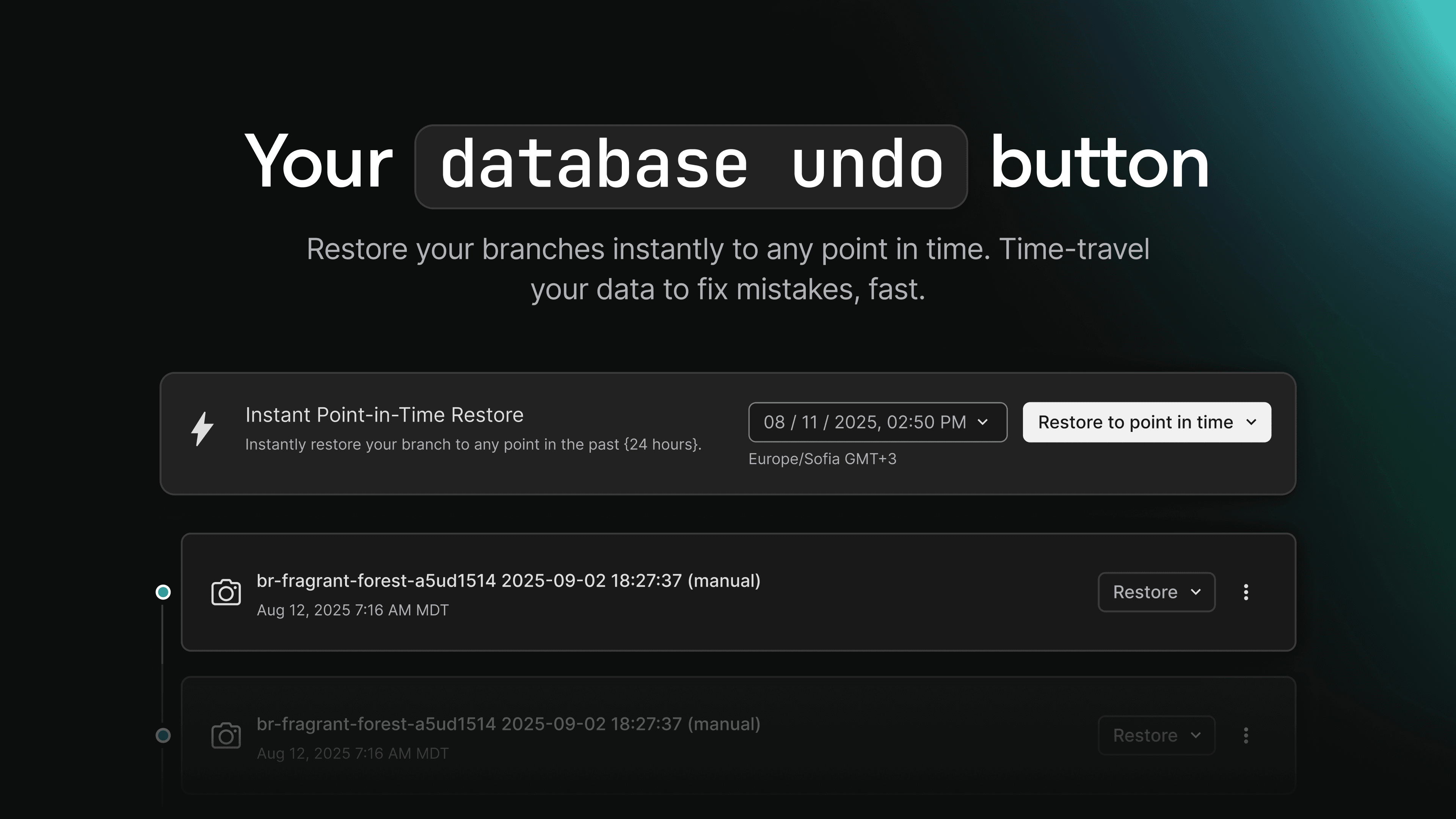The width and height of the screenshot is (1456, 819).
Task: Click the Europe/Sofia GMT+3 timezone label
Action: 822,459
